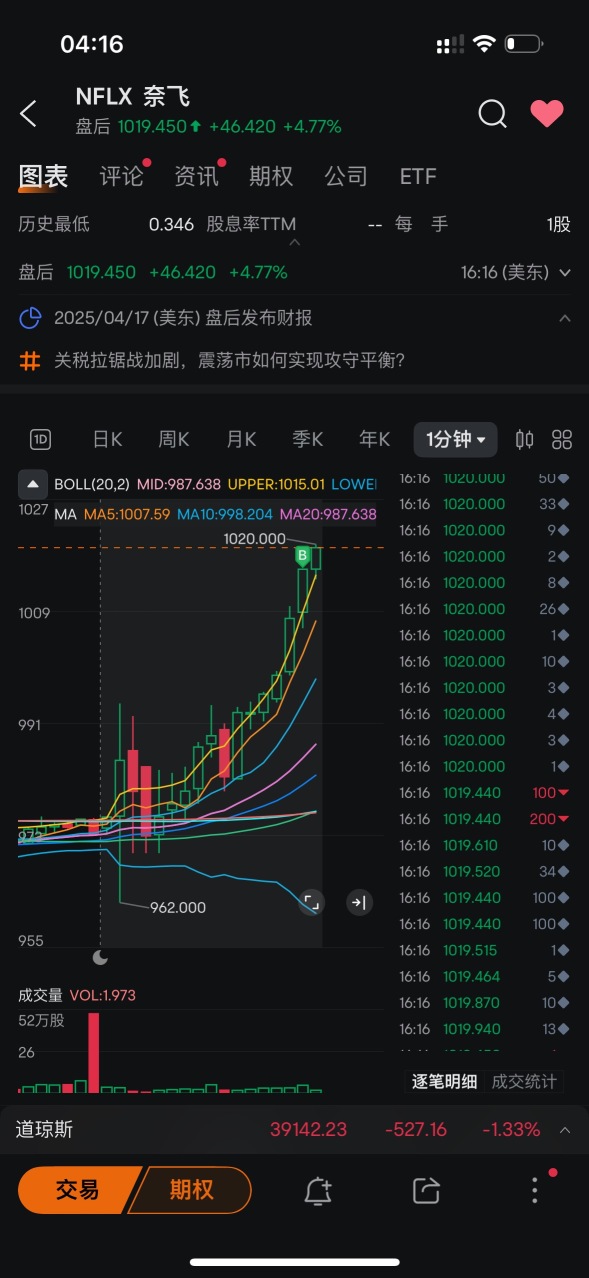
Task: Tap the 历史最低 0.346 field
Action: coord(106,224)
